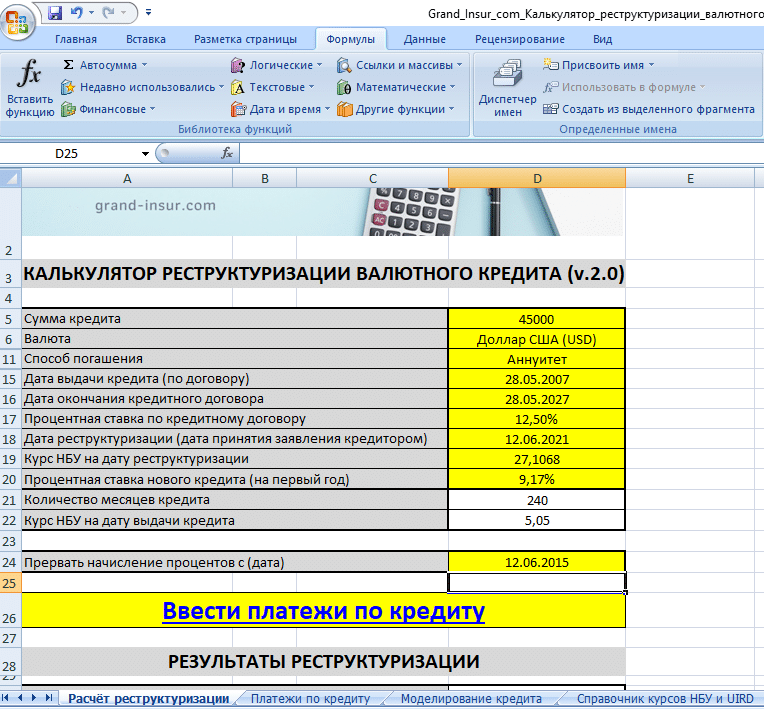Click Create from Selection button
The image size is (764, 709).
[649, 109]
